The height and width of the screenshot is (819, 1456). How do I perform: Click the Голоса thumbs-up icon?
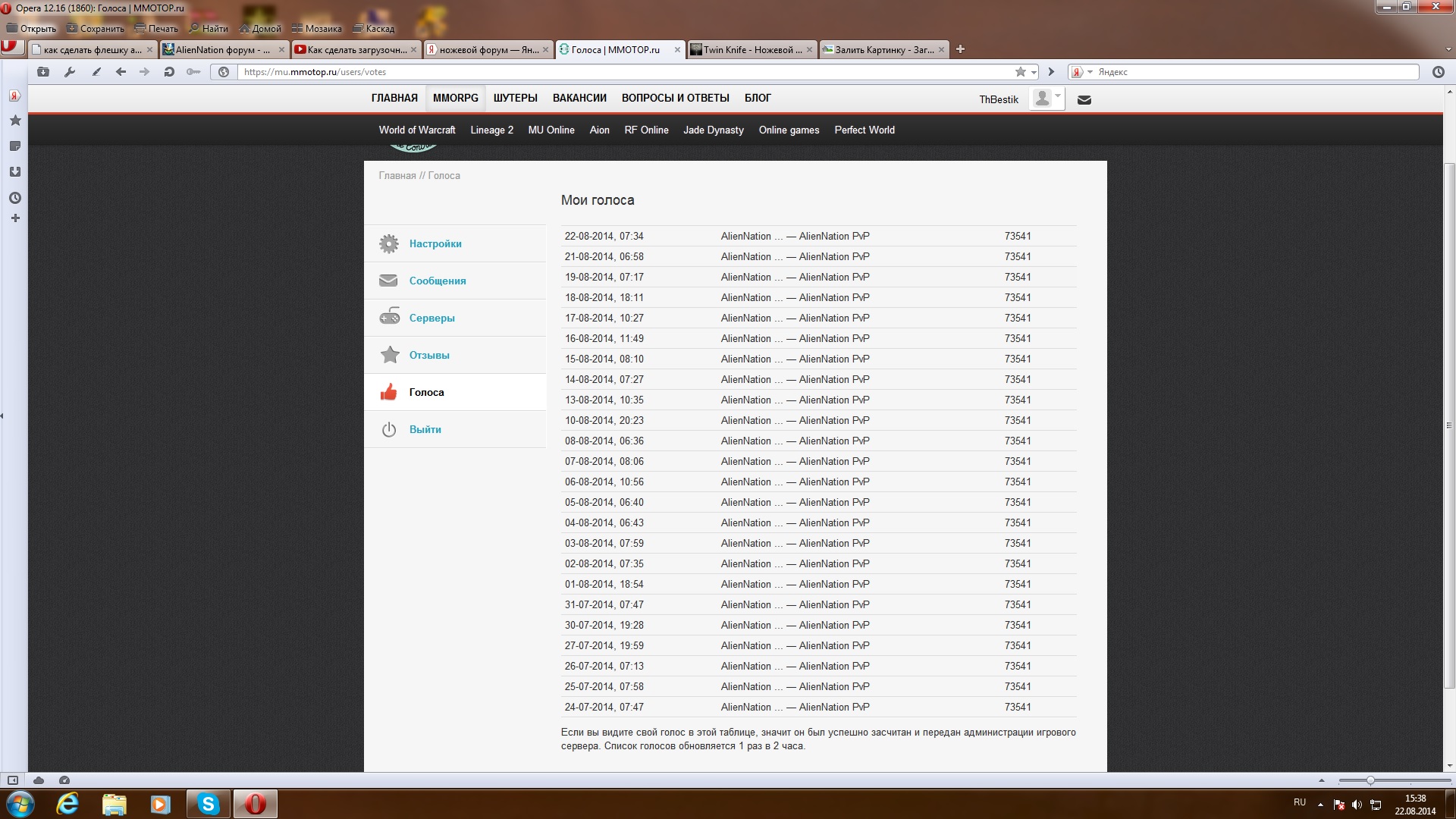click(x=389, y=392)
